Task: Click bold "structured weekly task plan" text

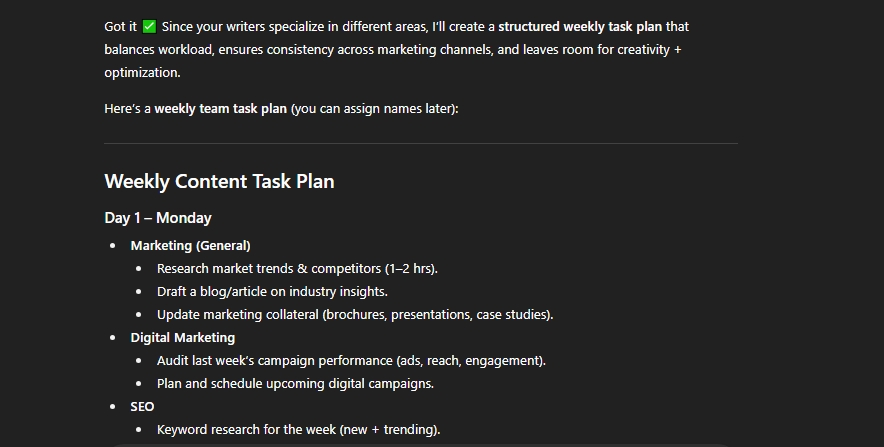Action: [x=580, y=26]
